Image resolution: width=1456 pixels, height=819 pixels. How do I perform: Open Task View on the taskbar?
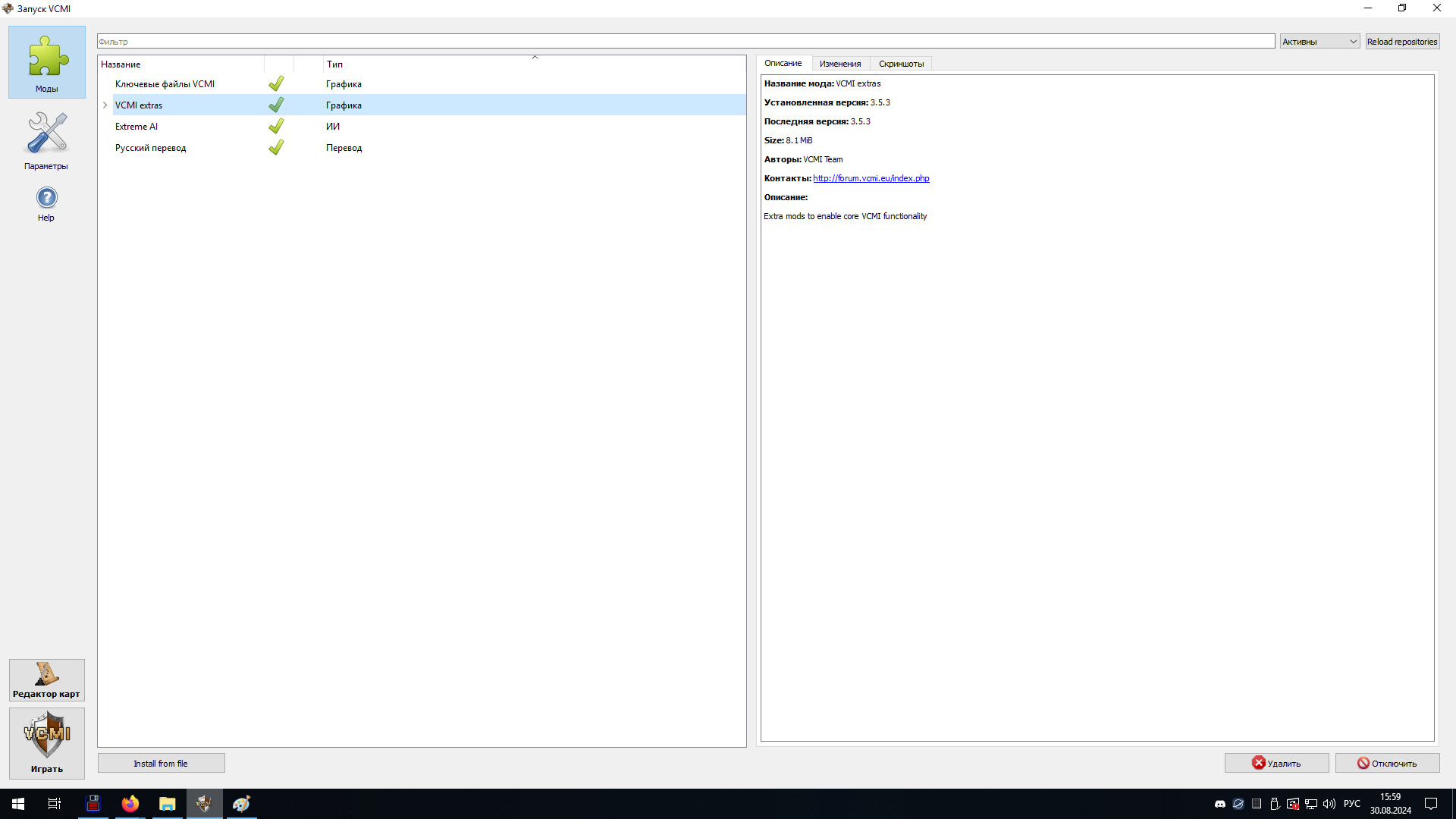(55, 804)
